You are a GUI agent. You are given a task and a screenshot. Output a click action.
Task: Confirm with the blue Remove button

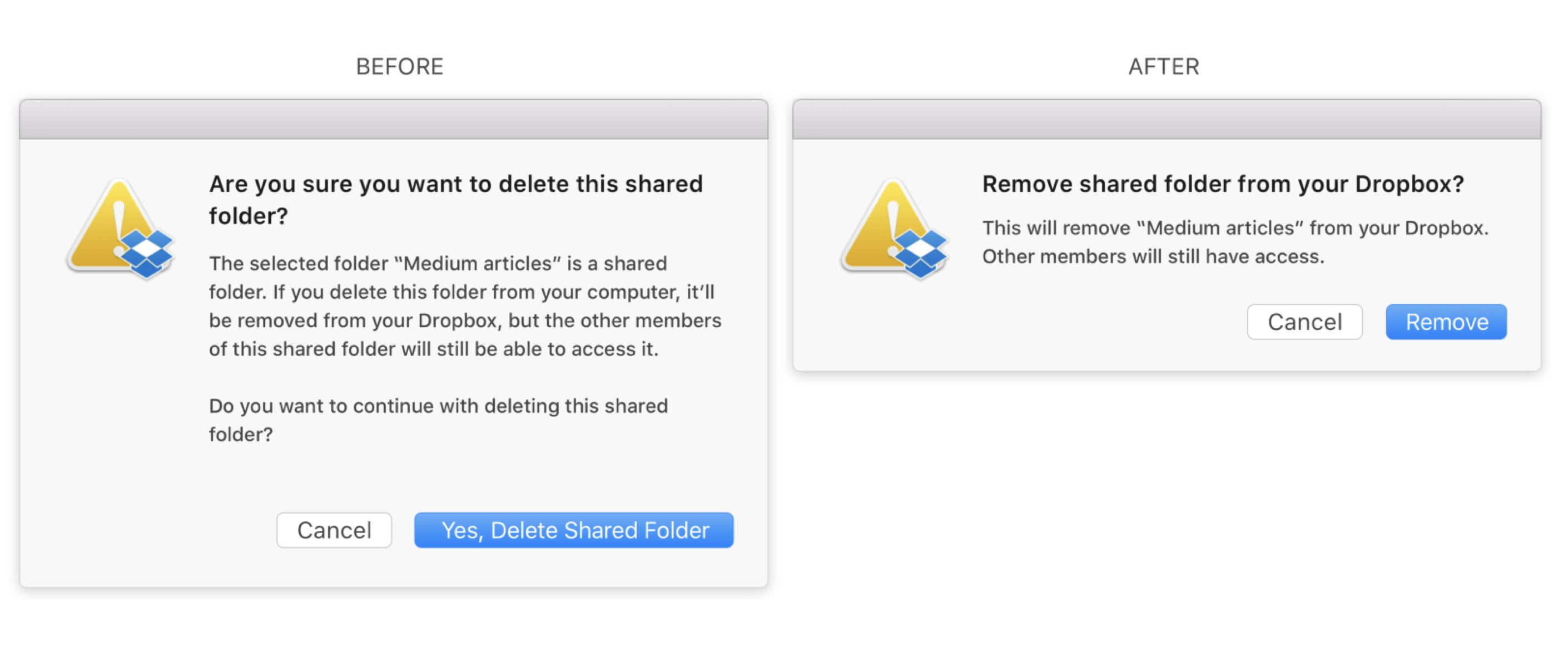(x=1446, y=322)
